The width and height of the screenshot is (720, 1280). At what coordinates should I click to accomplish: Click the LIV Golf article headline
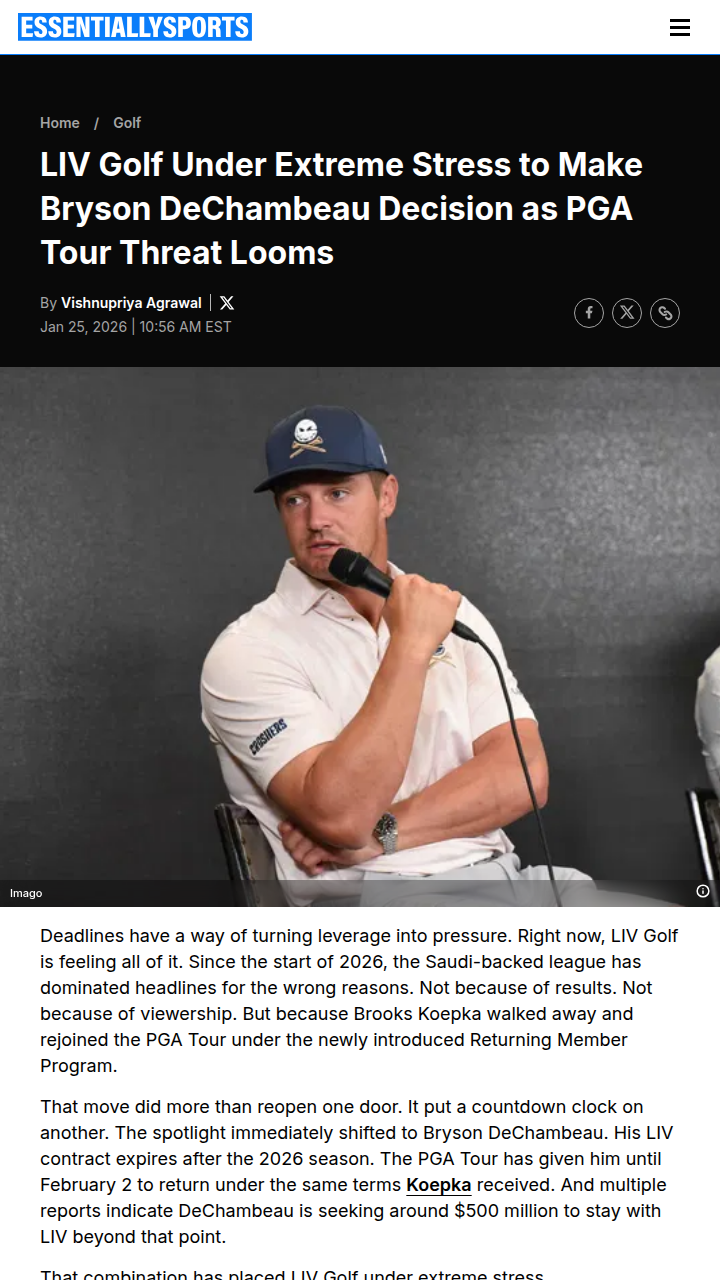tap(341, 208)
